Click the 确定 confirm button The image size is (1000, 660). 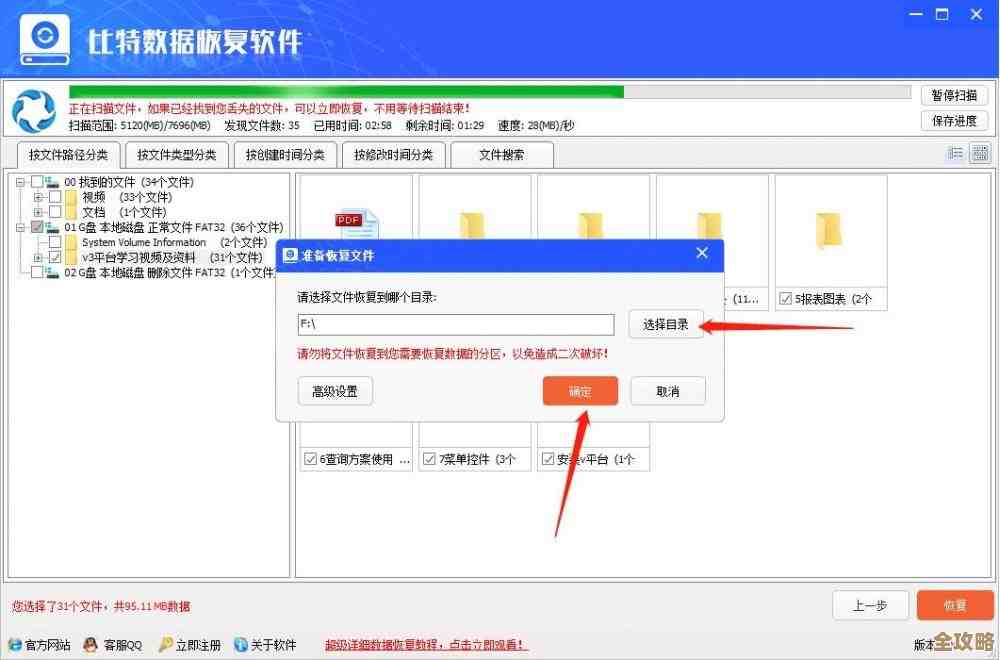(x=580, y=391)
